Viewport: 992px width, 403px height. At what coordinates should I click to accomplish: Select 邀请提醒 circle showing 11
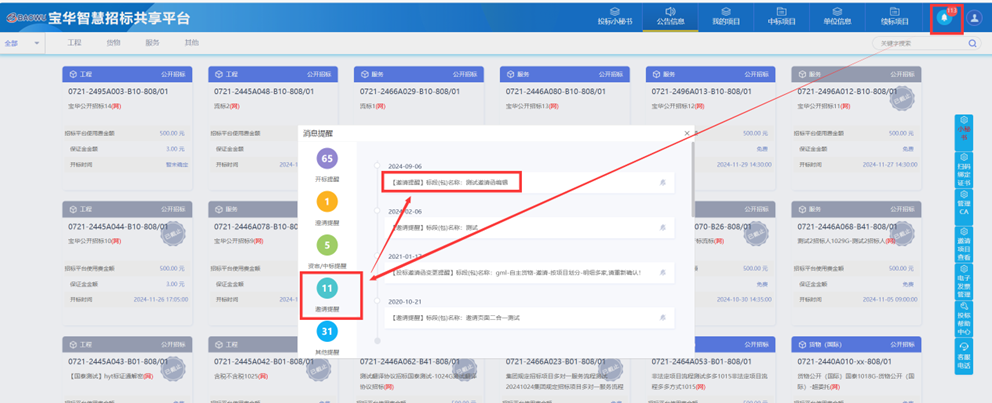click(327, 288)
